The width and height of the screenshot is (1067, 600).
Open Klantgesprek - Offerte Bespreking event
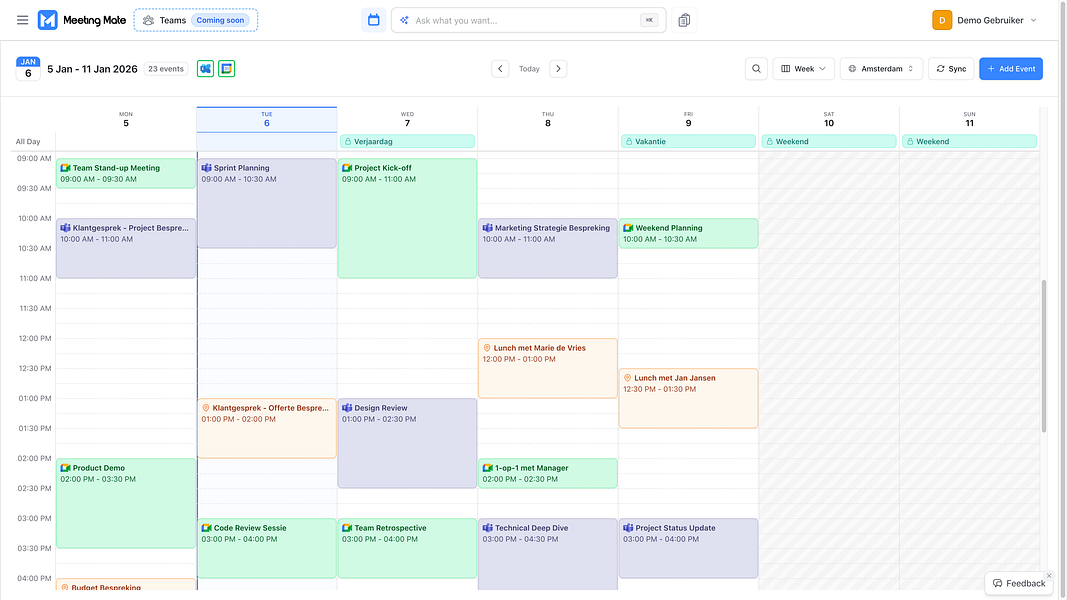(x=267, y=428)
